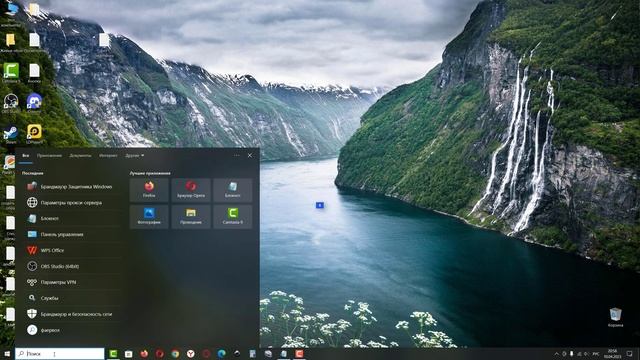Launch Opera browser tile in top apps
Image resolution: width=640 pixels, height=360 pixels.
[x=191, y=190]
